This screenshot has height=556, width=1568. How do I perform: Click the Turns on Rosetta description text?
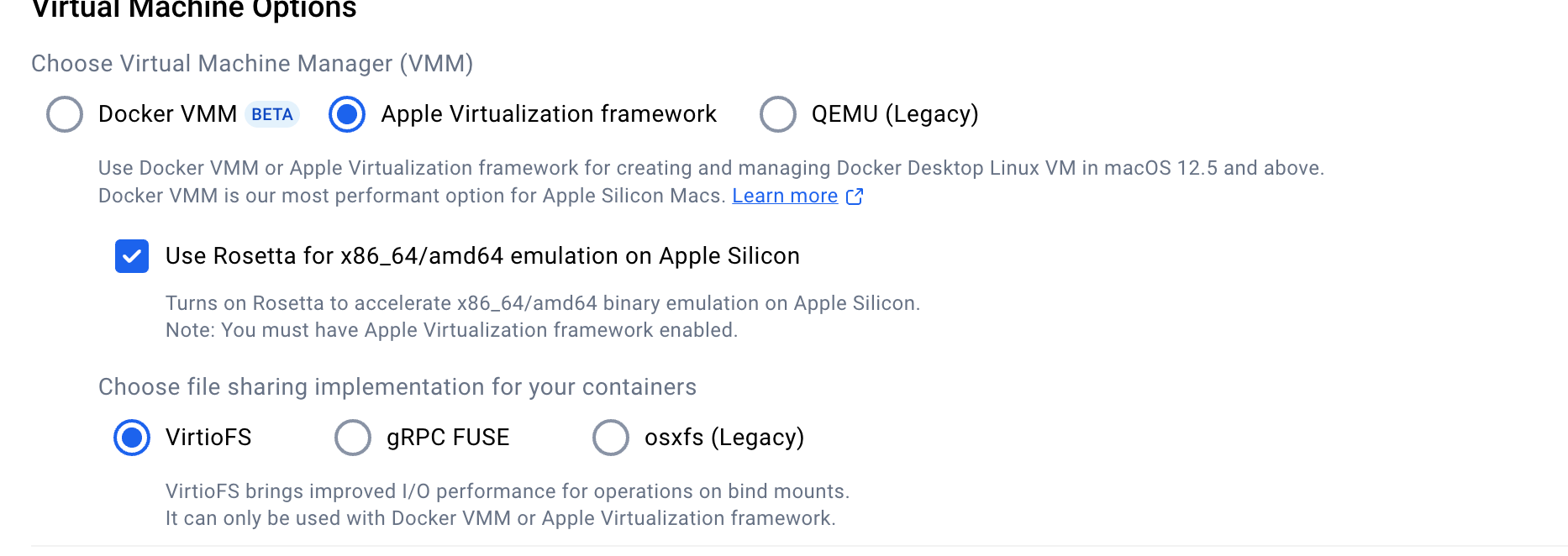(543, 303)
